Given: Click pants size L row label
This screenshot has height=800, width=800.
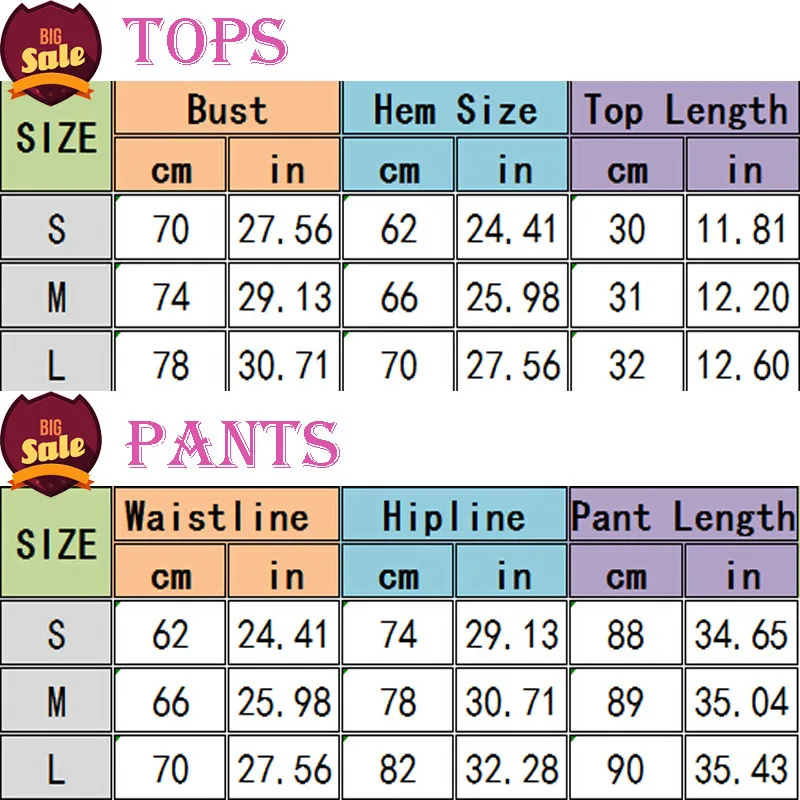Looking at the screenshot, I should coord(56,768).
